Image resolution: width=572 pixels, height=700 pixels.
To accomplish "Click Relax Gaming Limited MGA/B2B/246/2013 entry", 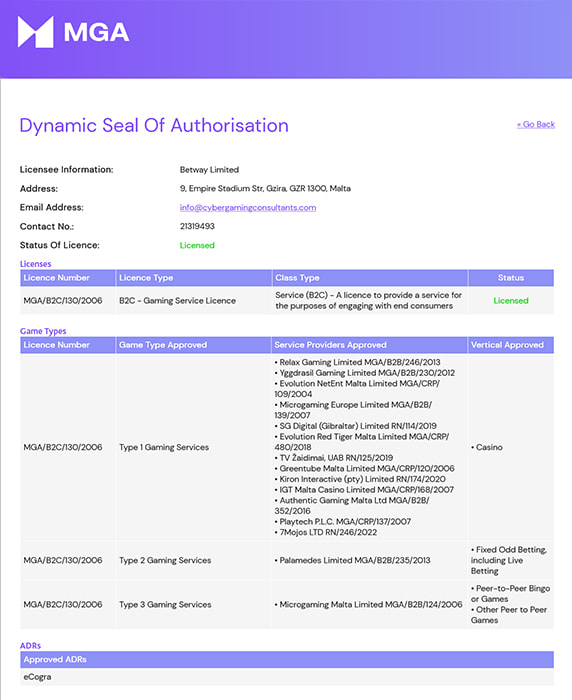I will [357, 362].
